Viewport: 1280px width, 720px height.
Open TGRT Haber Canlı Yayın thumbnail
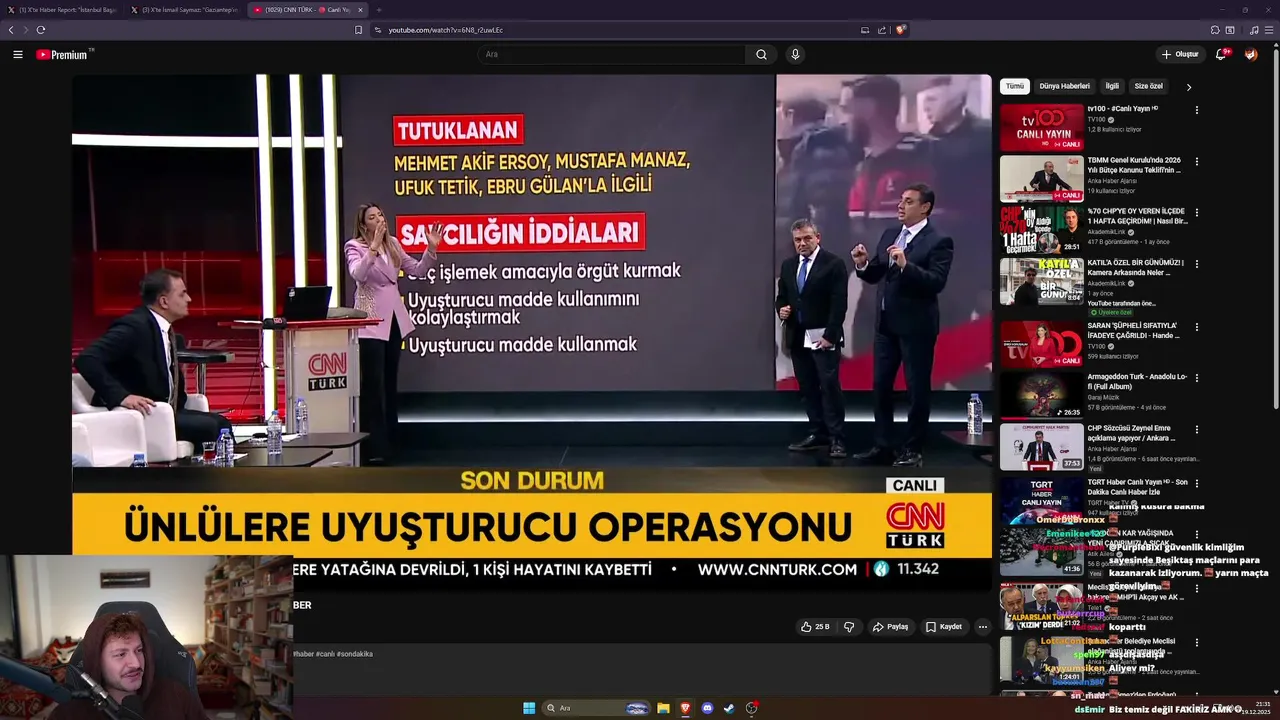(1041, 499)
